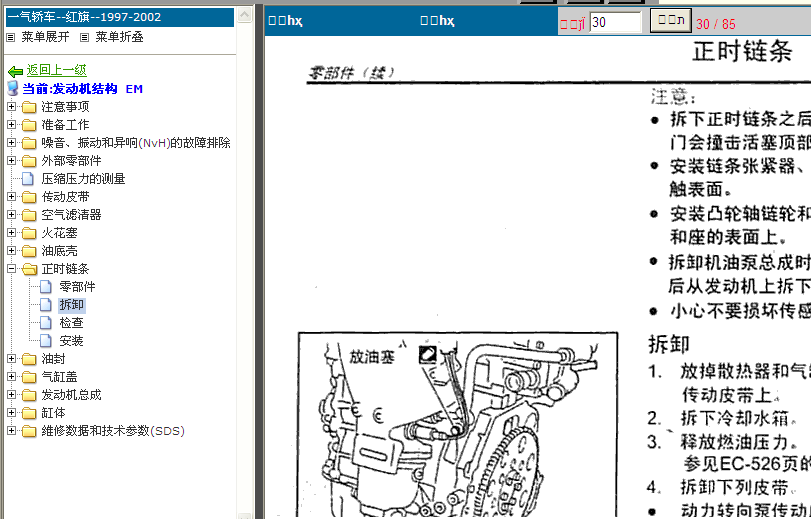Click the 外部零部件 folder icon
This screenshot has height=519, width=811.
(x=29, y=161)
